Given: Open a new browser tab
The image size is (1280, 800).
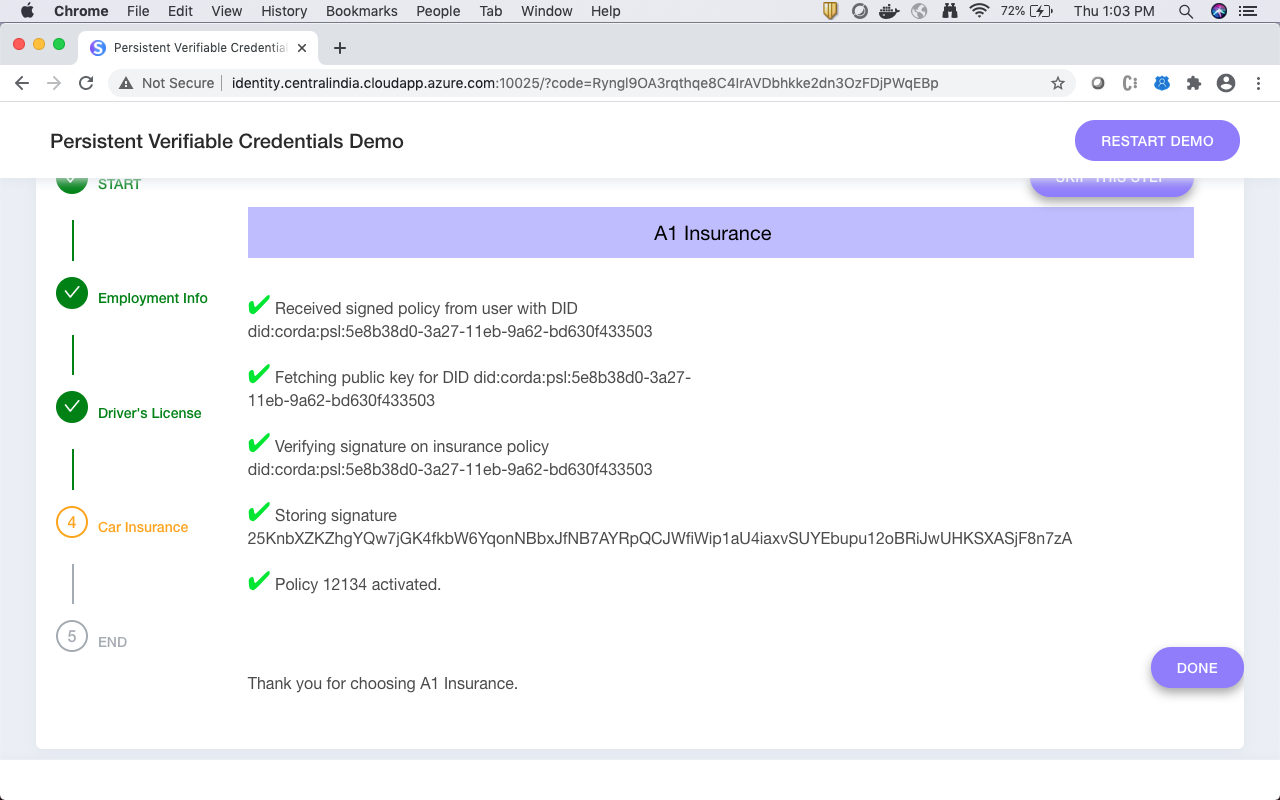Looking at the screenshot, I should click(x=340, y=48).
